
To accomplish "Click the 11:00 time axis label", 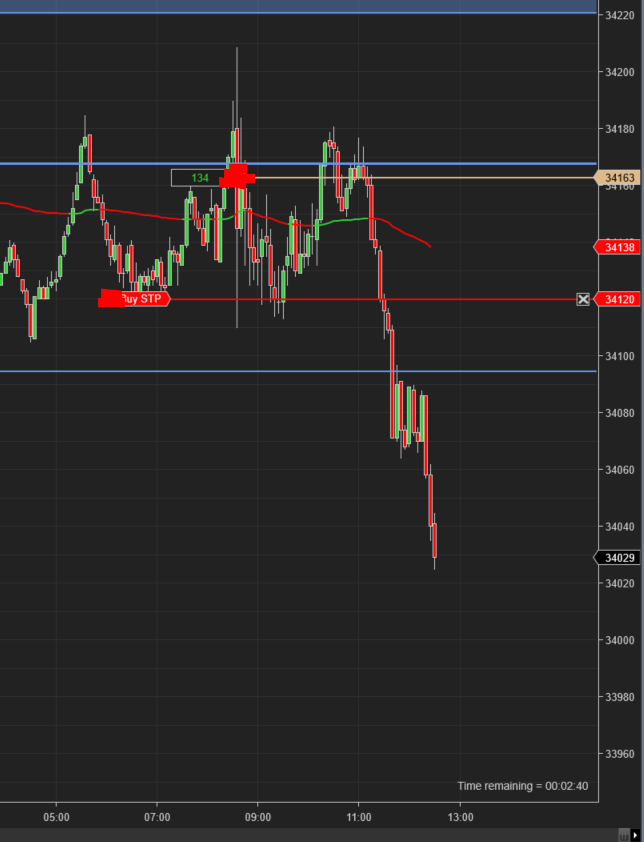I will (x=359, y=816).
